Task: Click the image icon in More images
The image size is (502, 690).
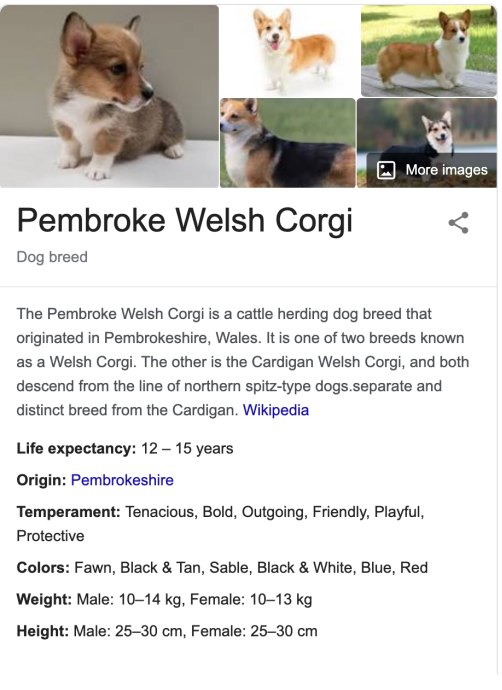Action: pyautogui.click(x=386, y=170)
